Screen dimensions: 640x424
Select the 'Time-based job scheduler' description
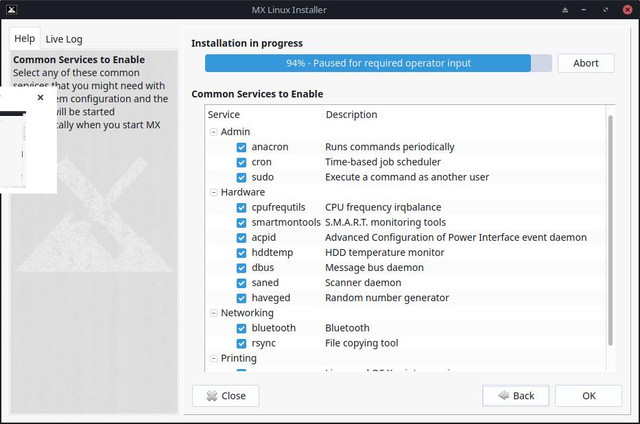tap(383, 162)
